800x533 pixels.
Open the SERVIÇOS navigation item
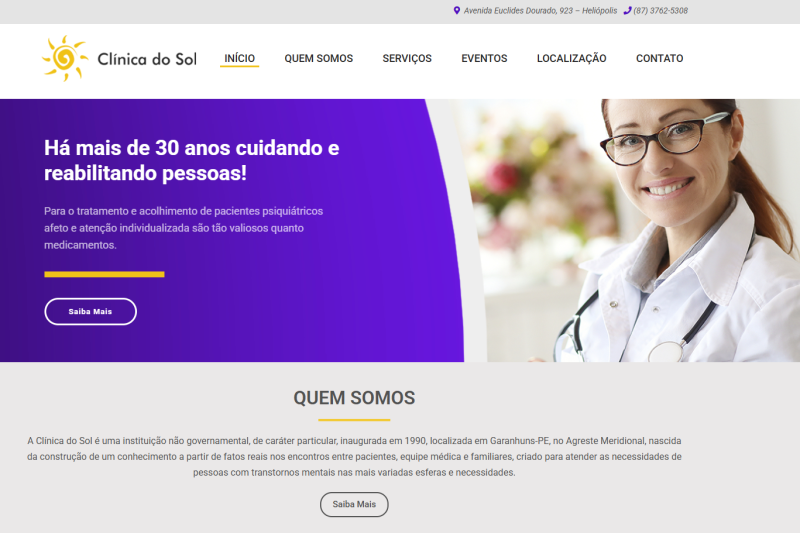(407, 58)
